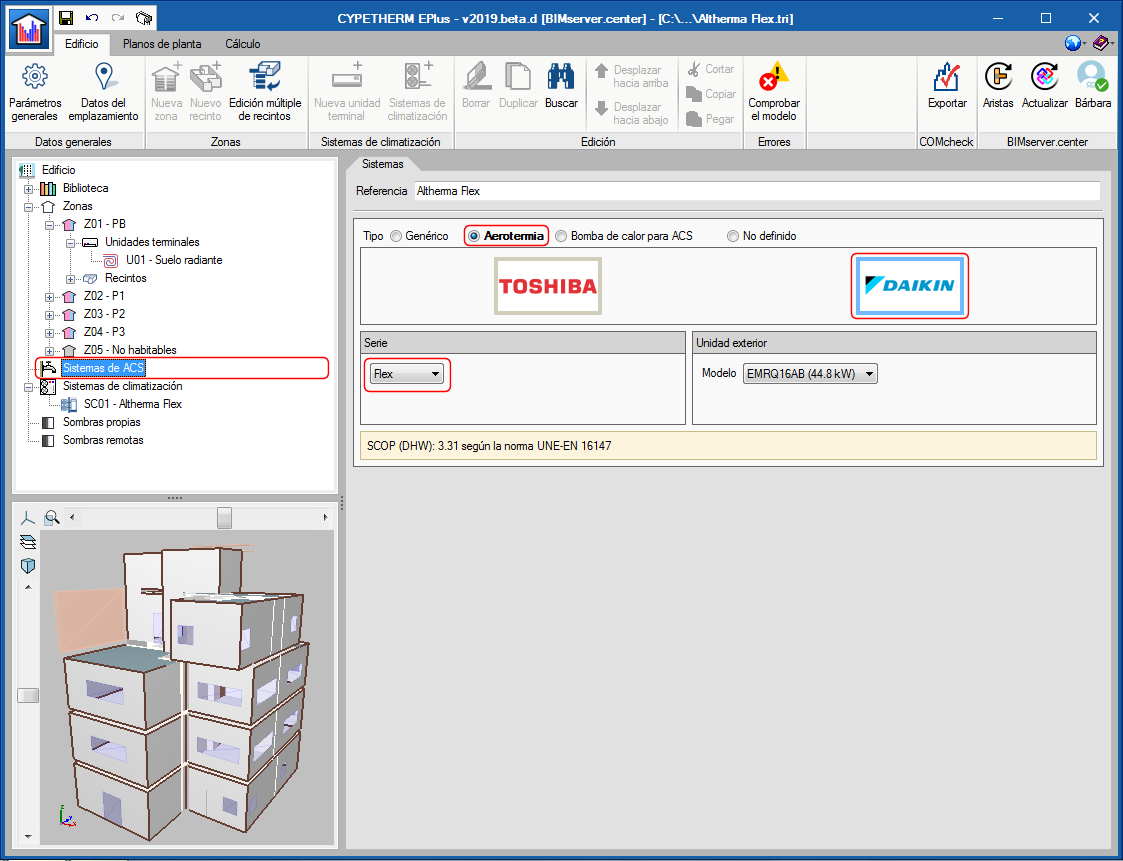Select the Edificio root tree item
1123x861 pixels.
59,170
